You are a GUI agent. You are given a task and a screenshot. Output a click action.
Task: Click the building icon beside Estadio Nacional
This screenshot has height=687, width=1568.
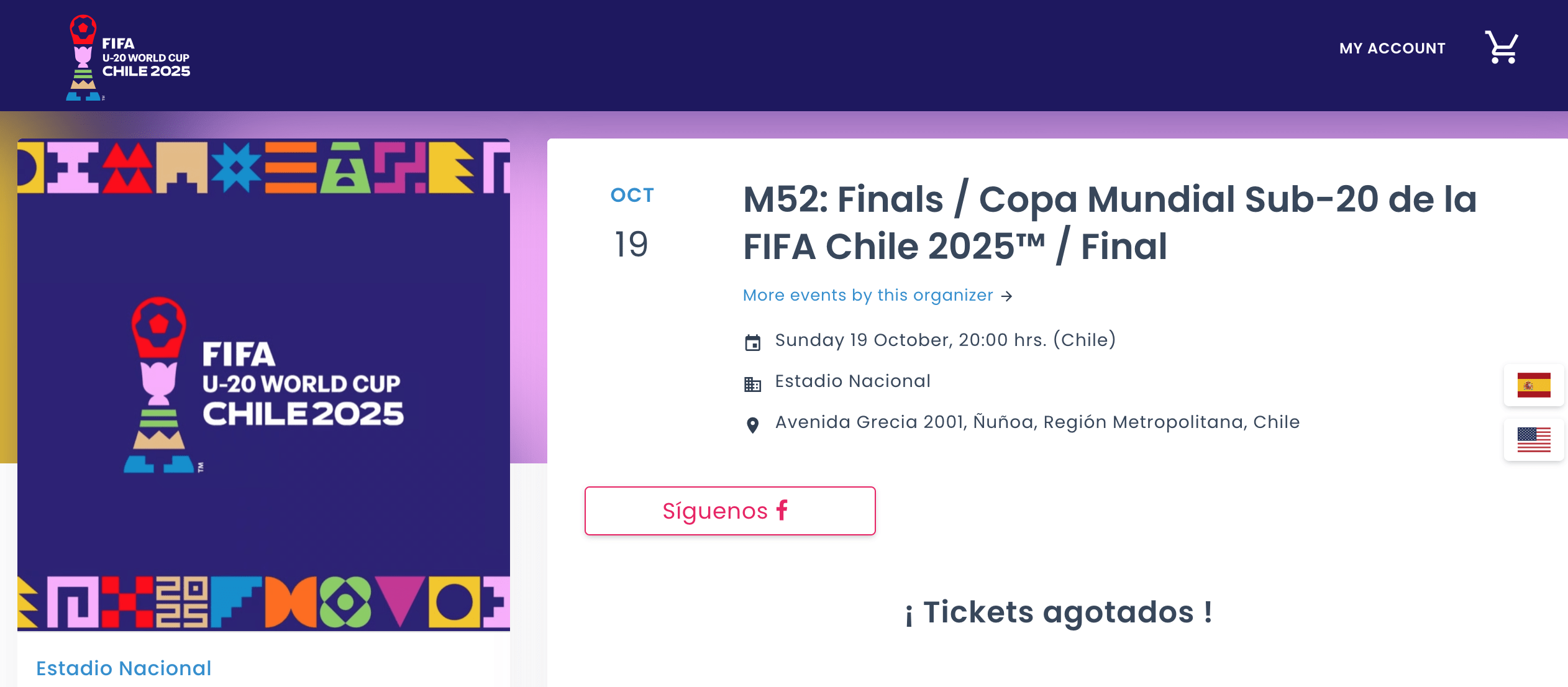(x=752, y=384)
